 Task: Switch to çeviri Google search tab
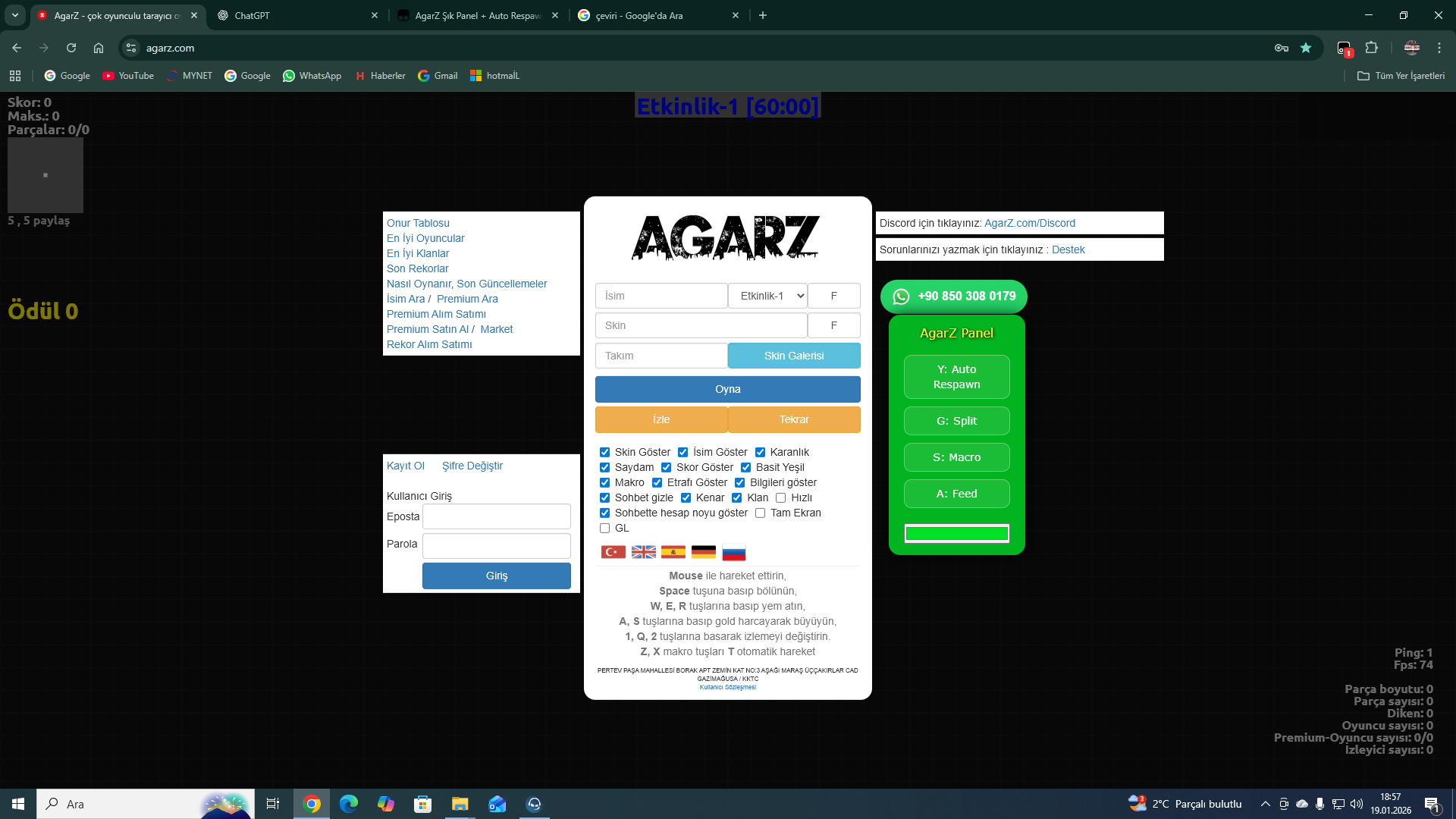point(658,15)
